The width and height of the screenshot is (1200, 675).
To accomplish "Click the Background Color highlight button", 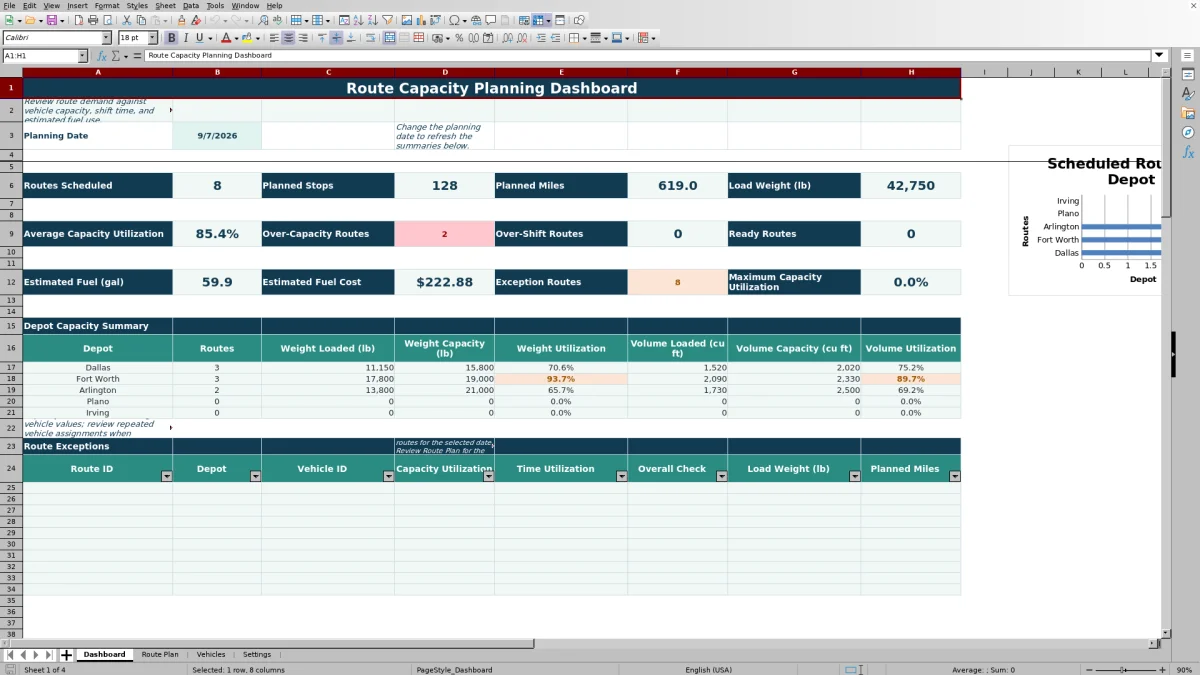I will tap(246, 38).
